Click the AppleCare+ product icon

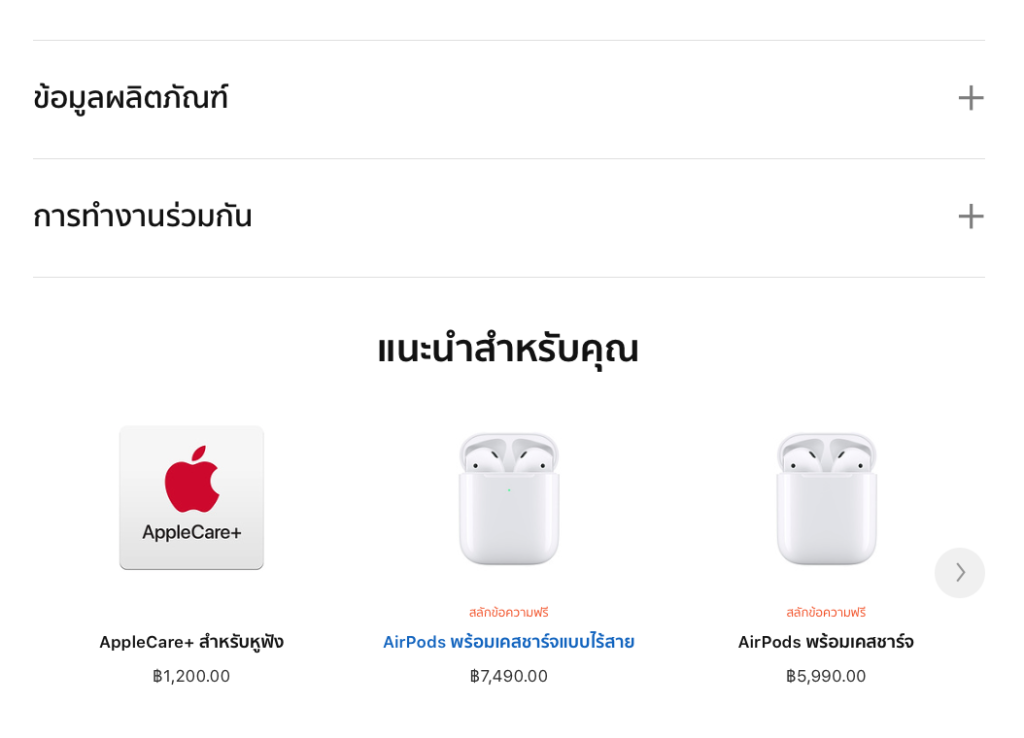(191, 498)
